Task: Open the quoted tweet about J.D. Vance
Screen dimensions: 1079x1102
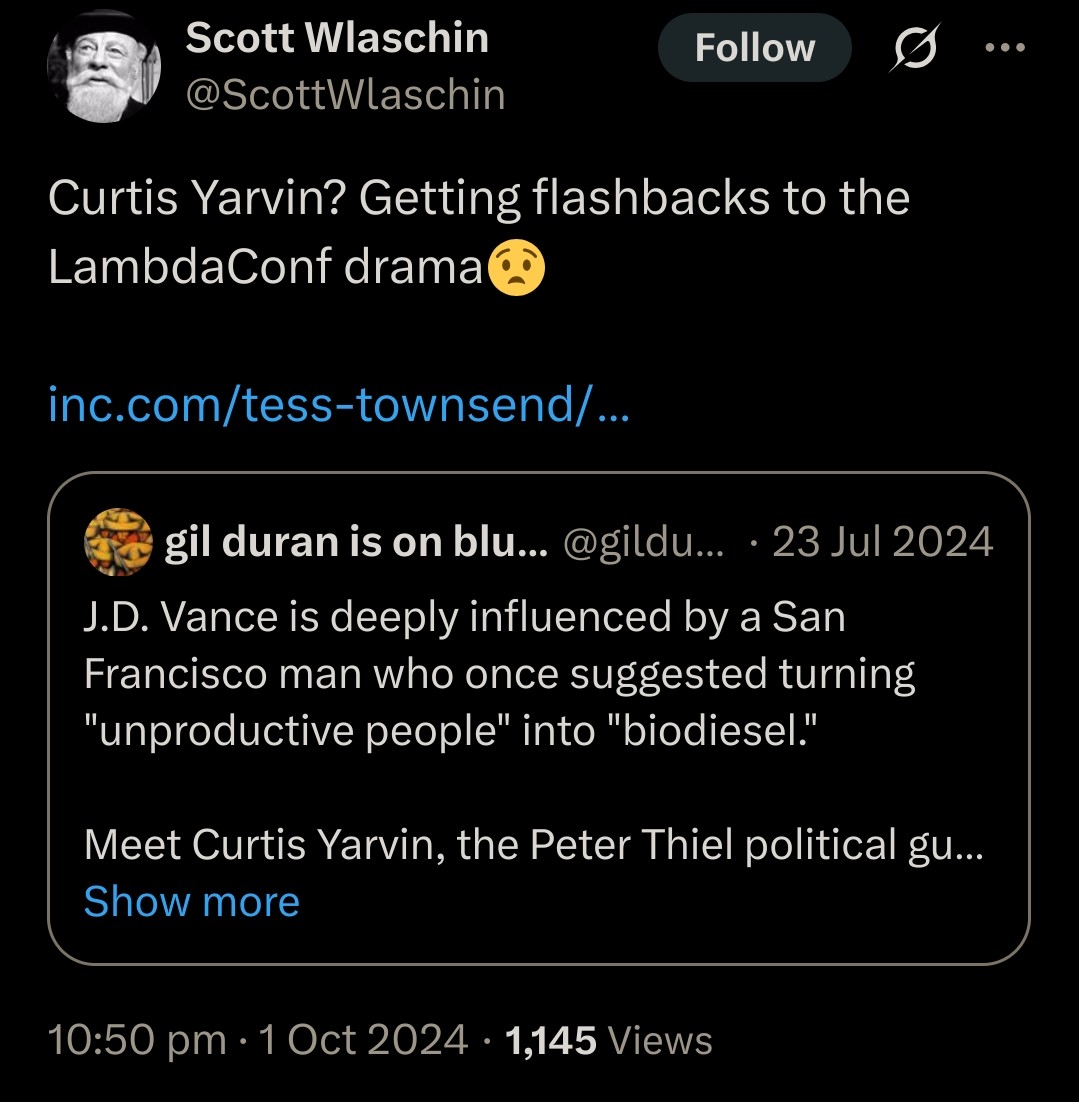Action: point(538,718)
